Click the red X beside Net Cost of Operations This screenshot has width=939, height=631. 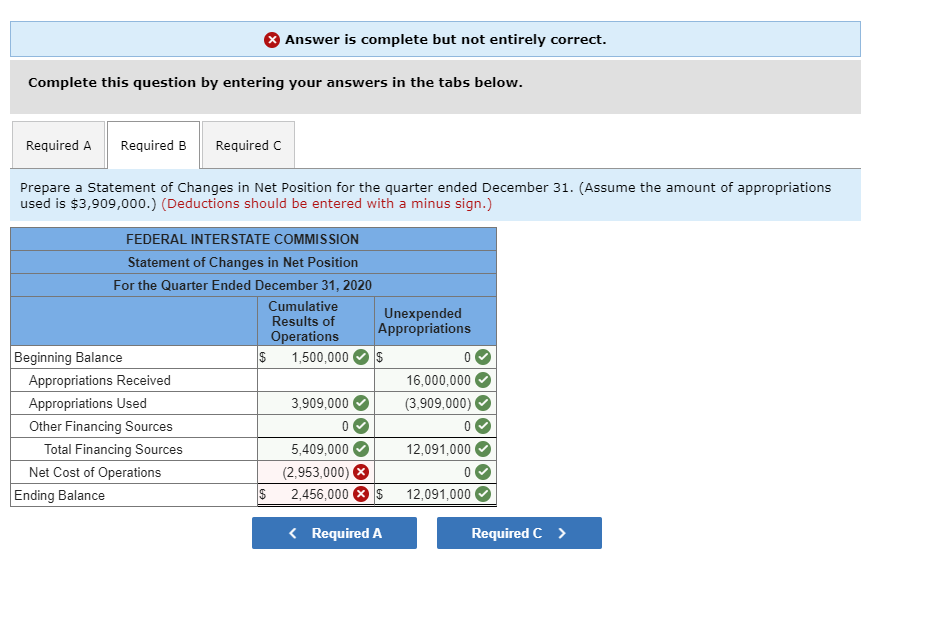pyautogui.click(x=359, y=471)
